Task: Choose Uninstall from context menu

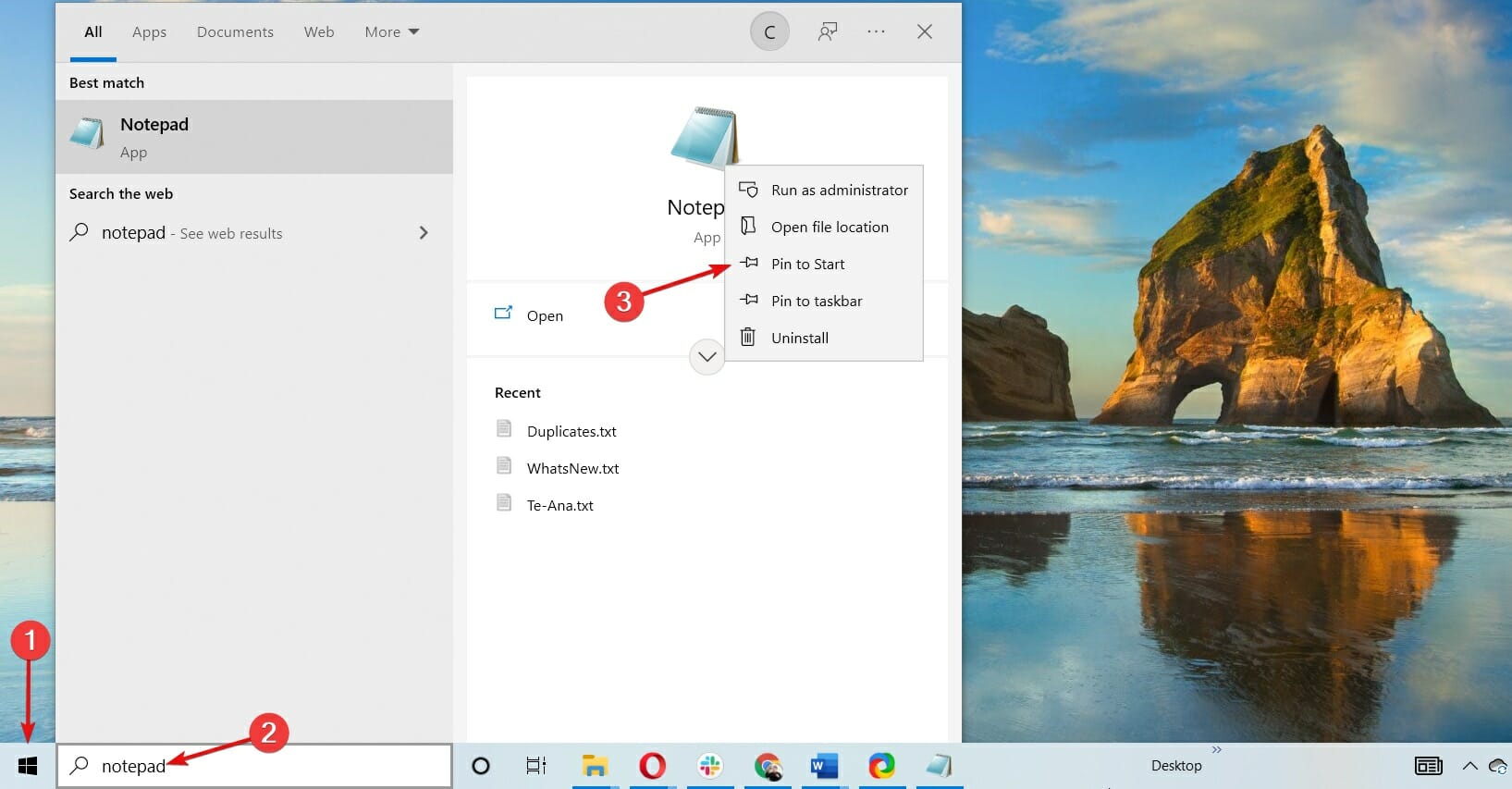Action: [823, 338]
